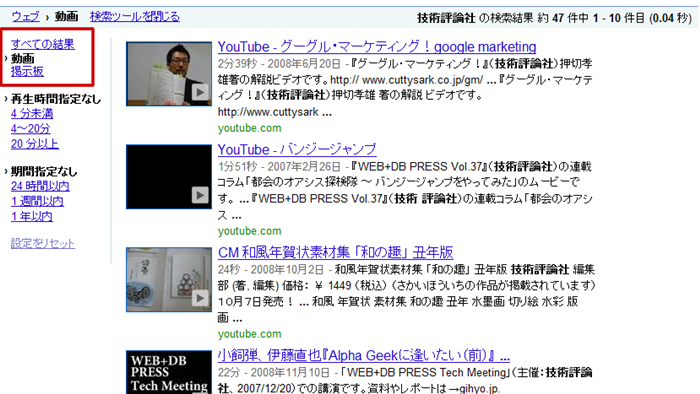Open WEB+DB PRESS Tech Meeting thumbnail

pos(169,372)
